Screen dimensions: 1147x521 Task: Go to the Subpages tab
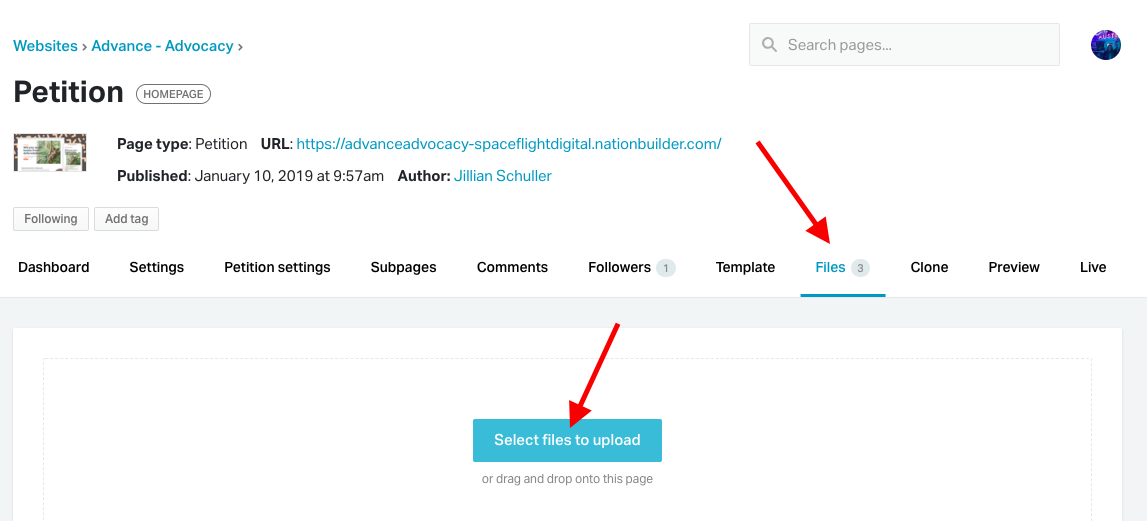click(404, 267)
